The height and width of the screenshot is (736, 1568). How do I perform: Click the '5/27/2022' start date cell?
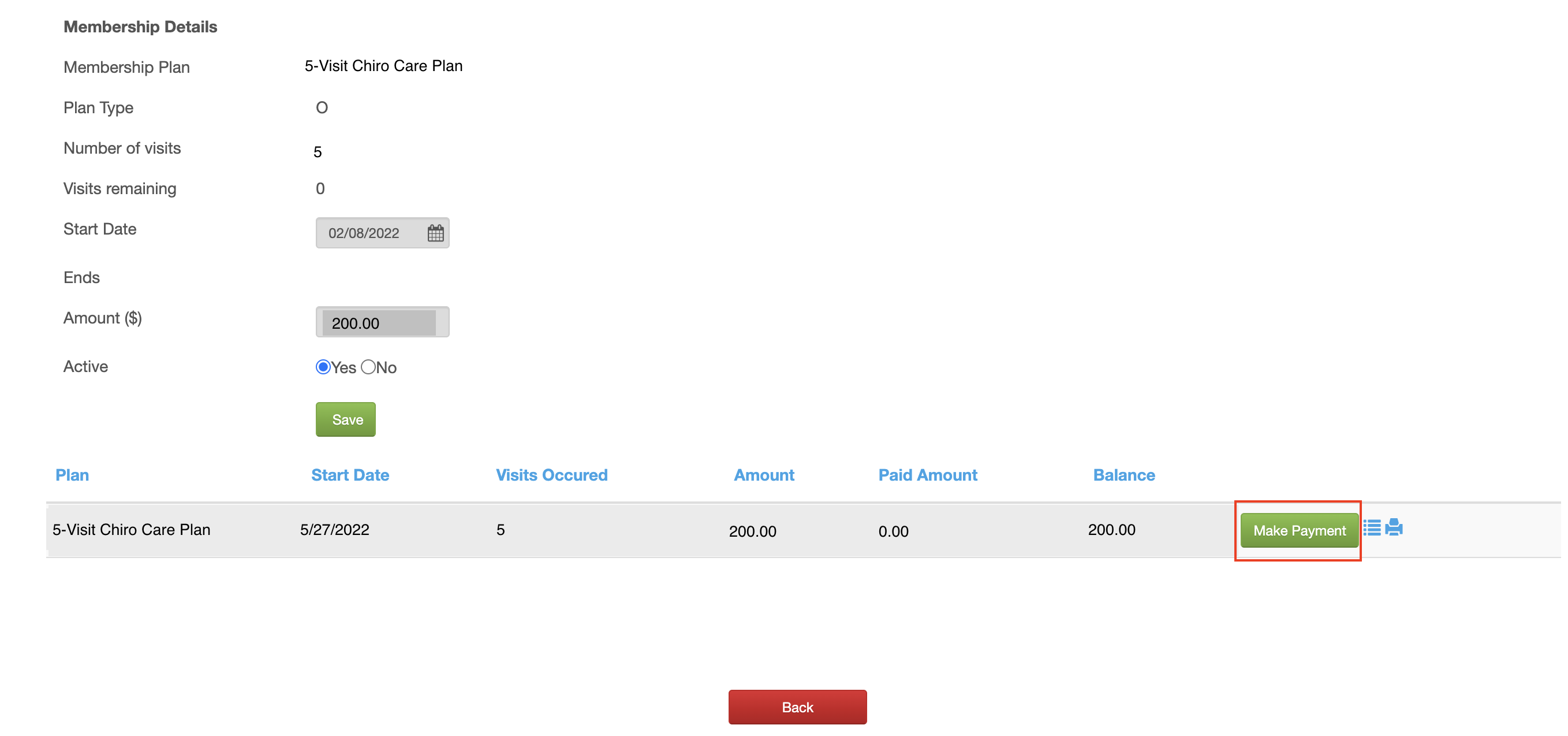click(x=335, y=529)
